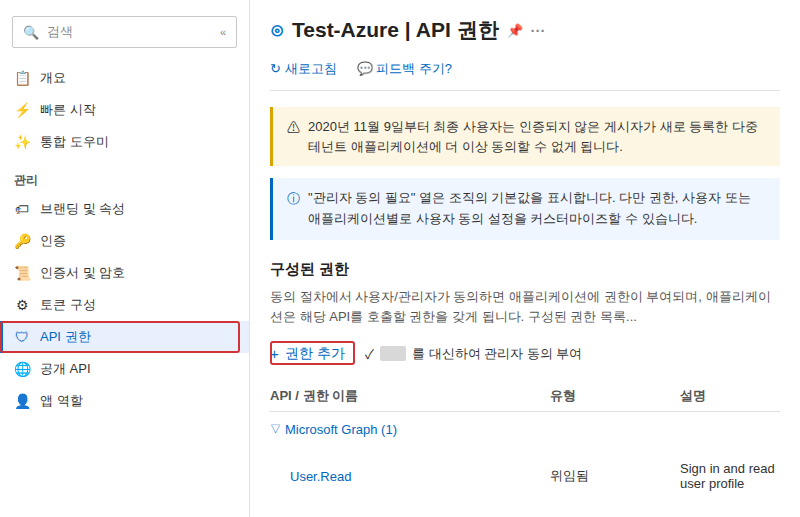The height and width of the screenshot is (517, 800).
Task: Click the 피드백 주기 speech bubble icon
Action: pos(364,68)
